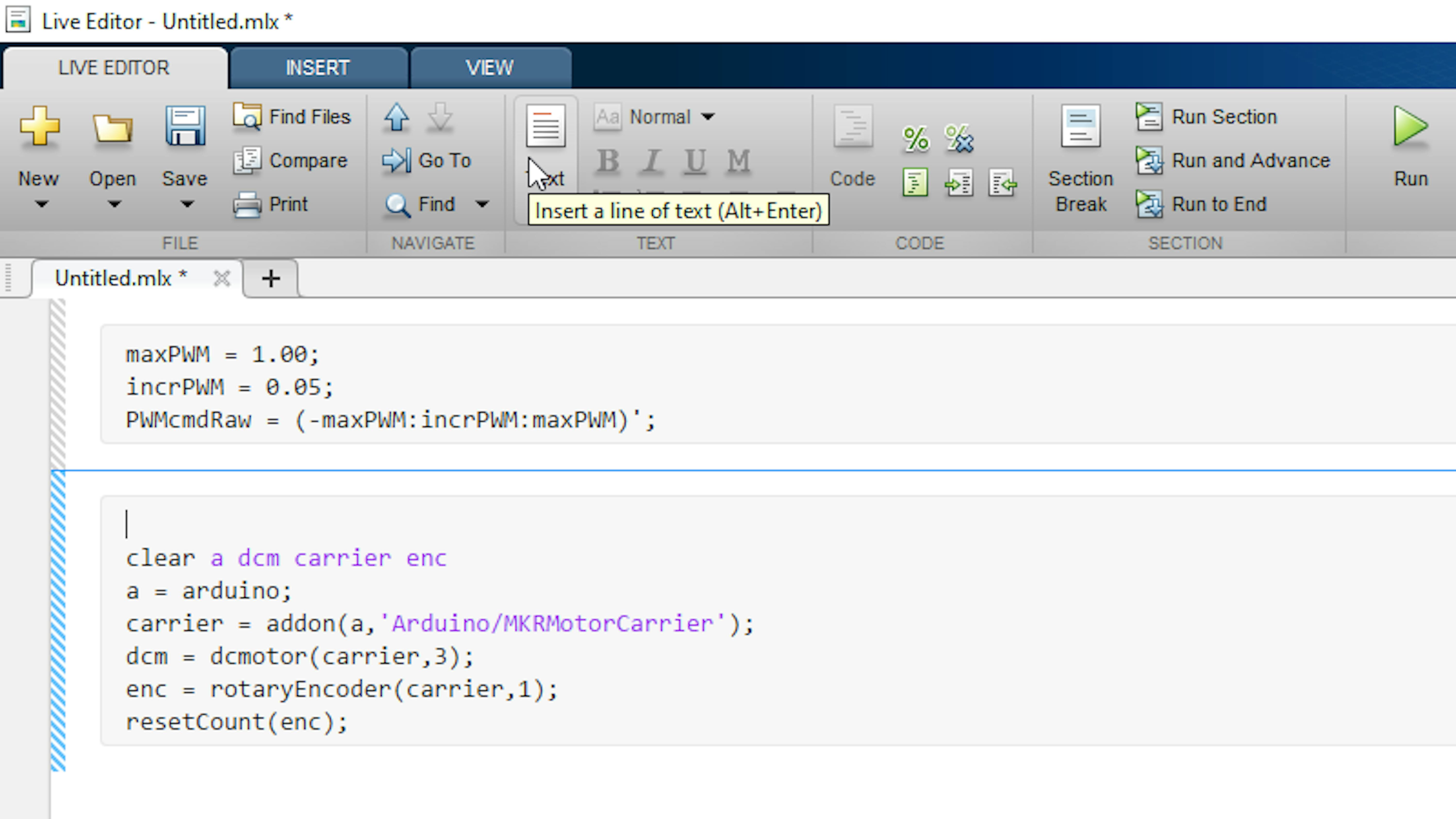1456x819 pixels.
Task: Click the carrier = addon code line
Action: 440,624
